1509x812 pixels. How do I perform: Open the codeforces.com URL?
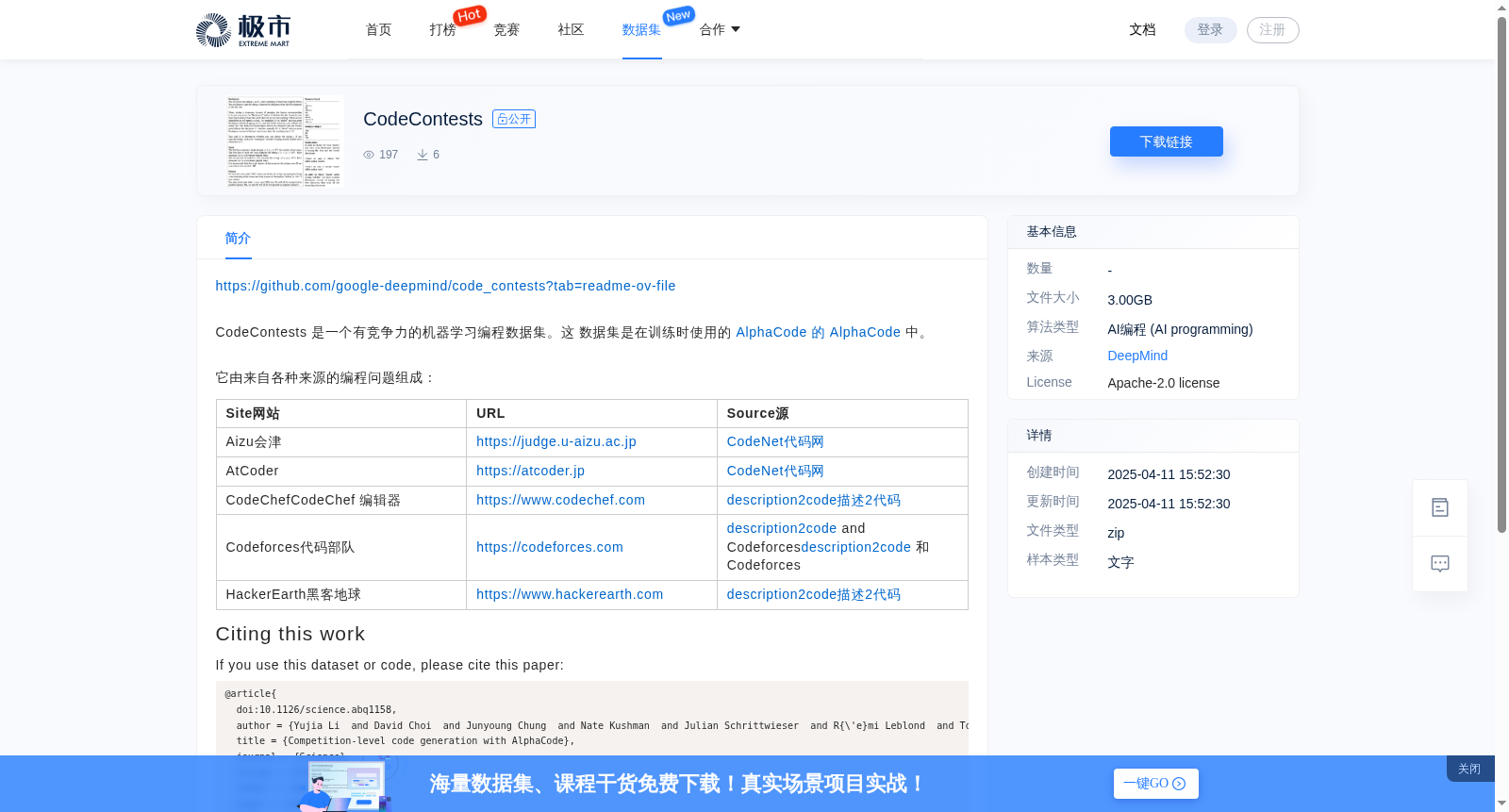click(x=550, y=547)
